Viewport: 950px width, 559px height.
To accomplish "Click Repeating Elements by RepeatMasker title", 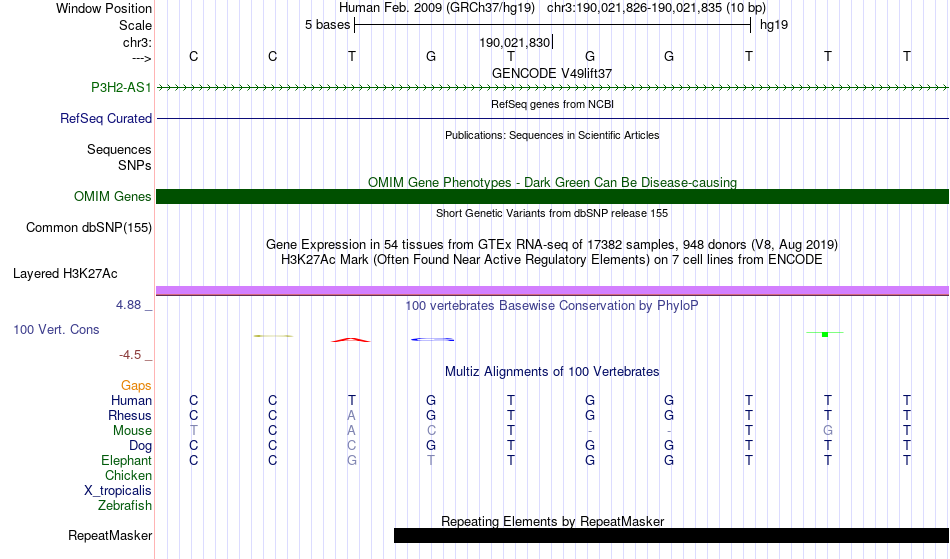I will point(553,521).
